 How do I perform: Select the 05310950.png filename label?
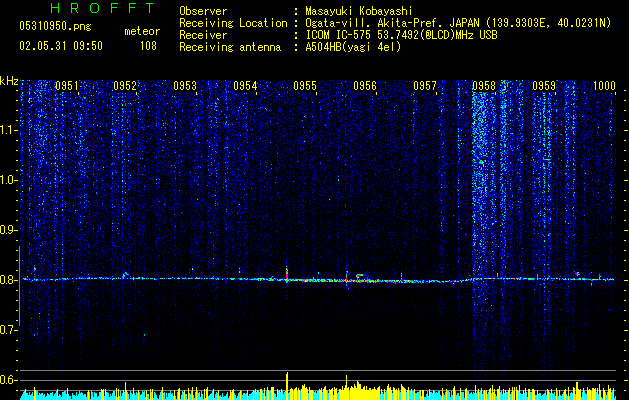point(55,26)
